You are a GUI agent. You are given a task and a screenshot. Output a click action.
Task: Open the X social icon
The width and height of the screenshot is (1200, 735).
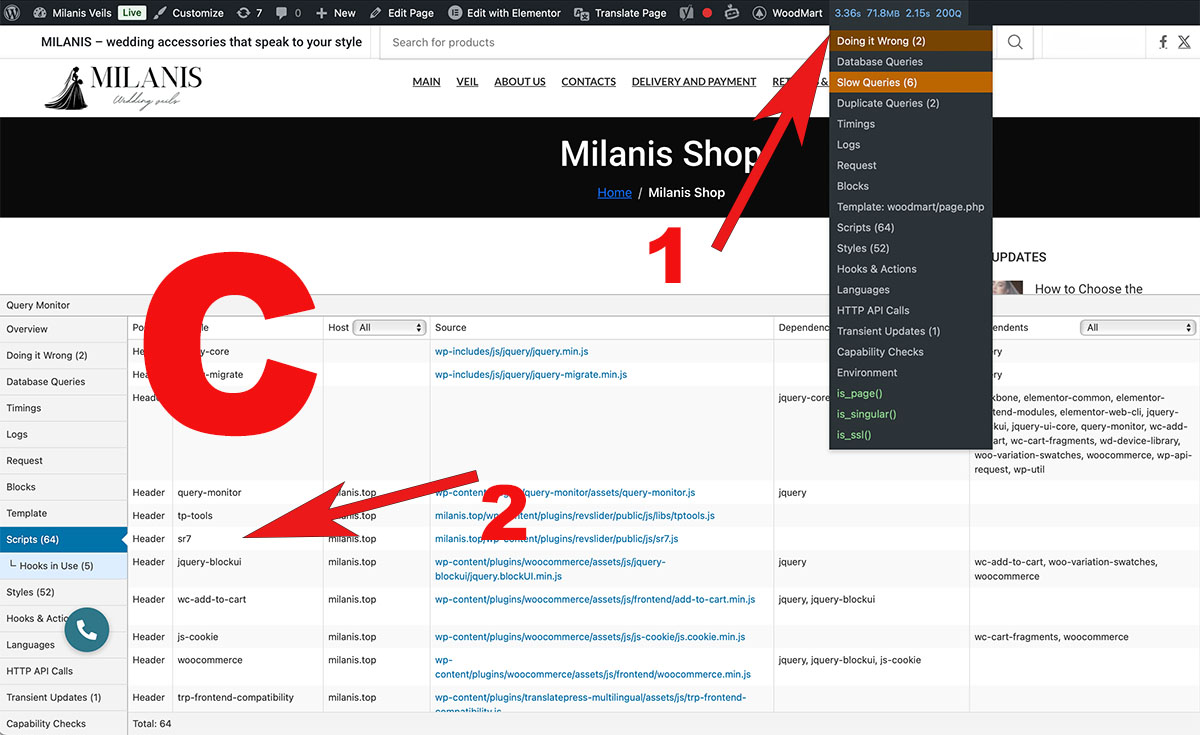tap(1184, 42)
